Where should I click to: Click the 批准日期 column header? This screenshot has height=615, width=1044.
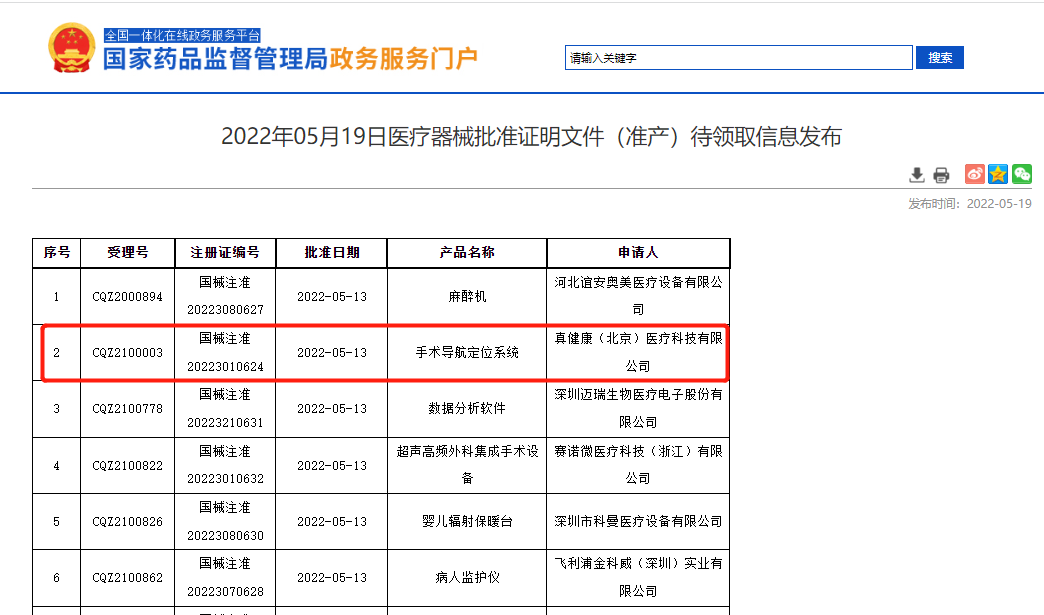332,253
